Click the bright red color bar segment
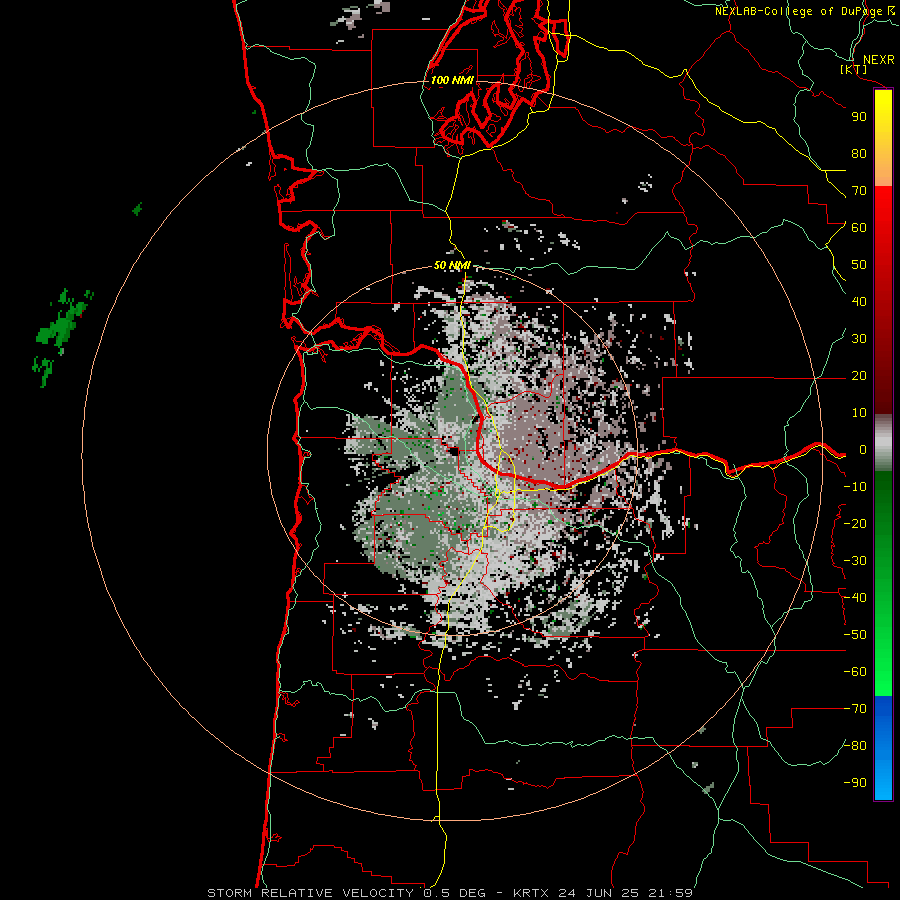 pyautogui.click(x=883, y=212)
